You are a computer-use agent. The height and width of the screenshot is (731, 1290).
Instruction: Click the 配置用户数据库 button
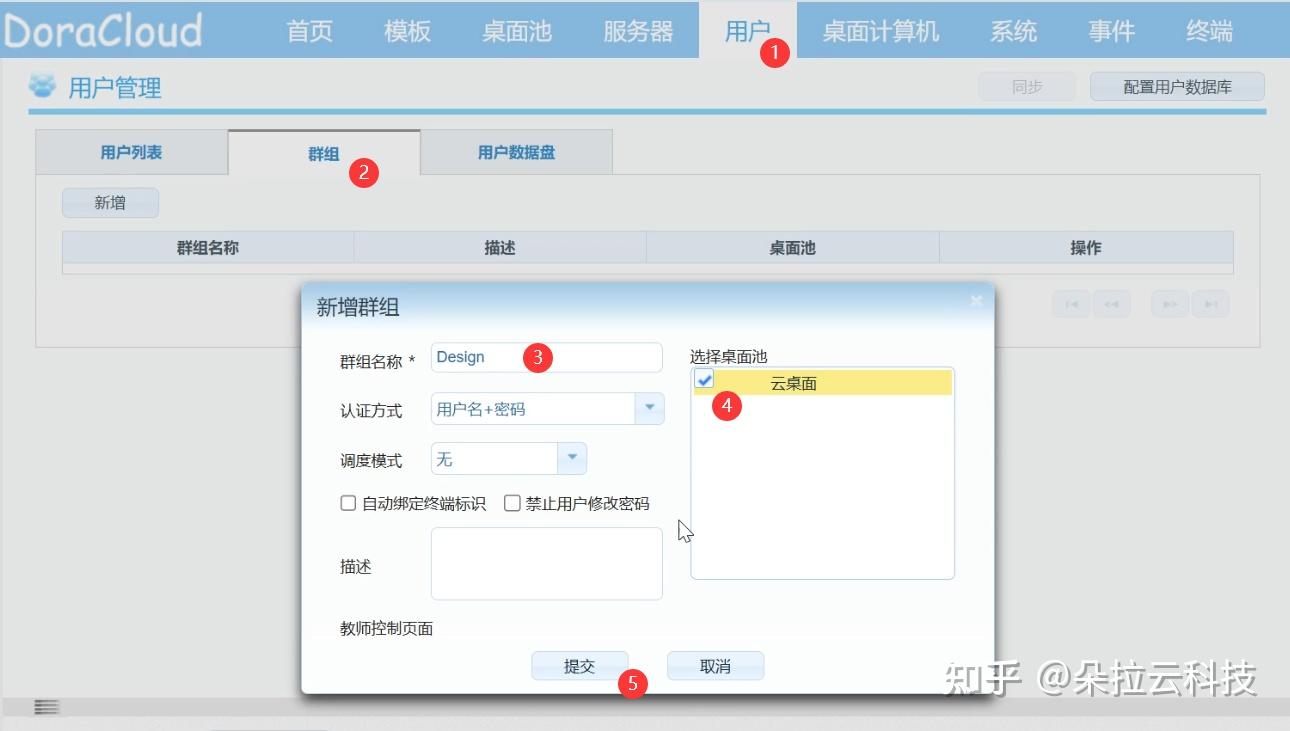pos(1177,86)
